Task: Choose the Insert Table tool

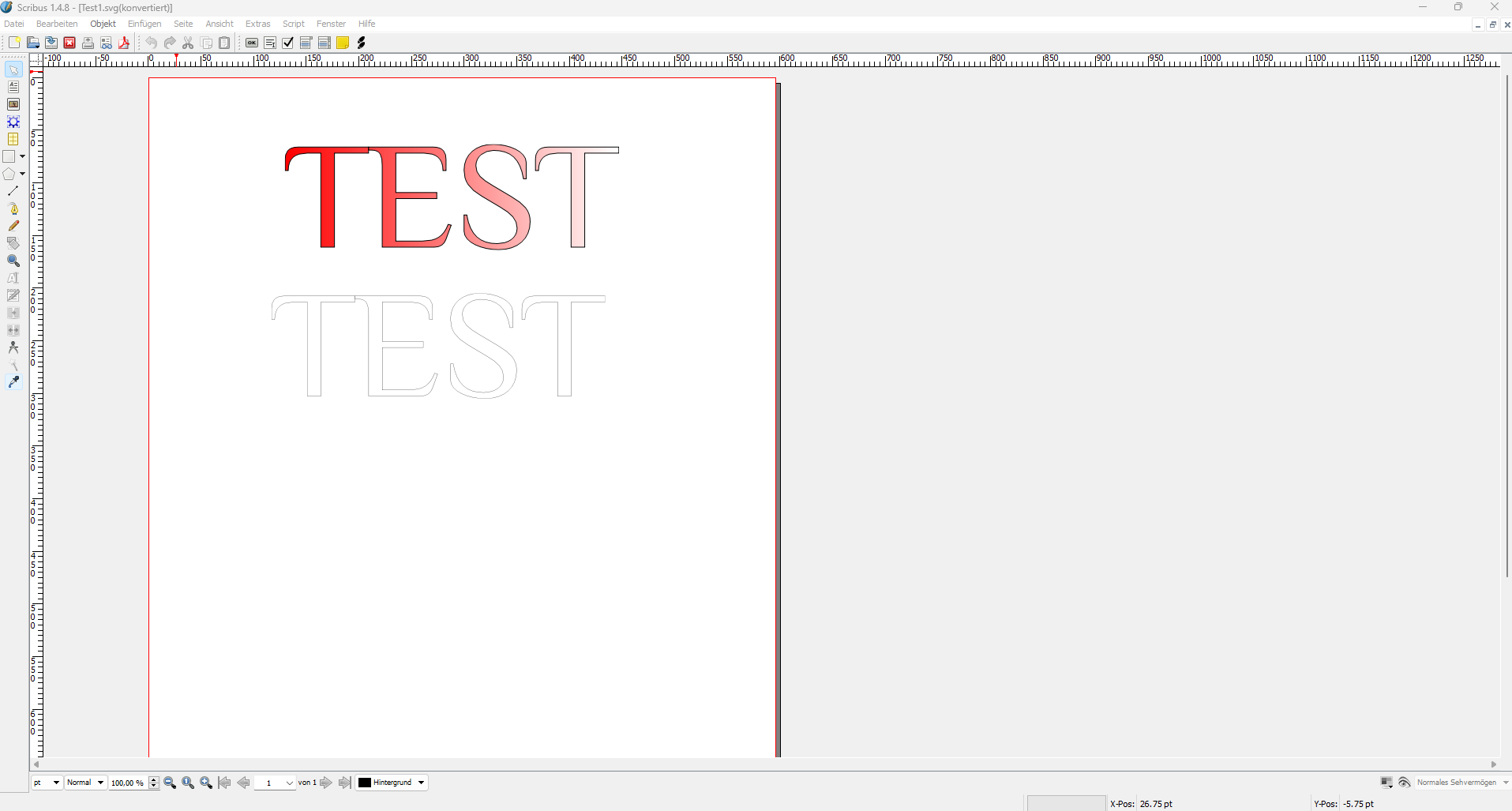Action: point(13,139)
